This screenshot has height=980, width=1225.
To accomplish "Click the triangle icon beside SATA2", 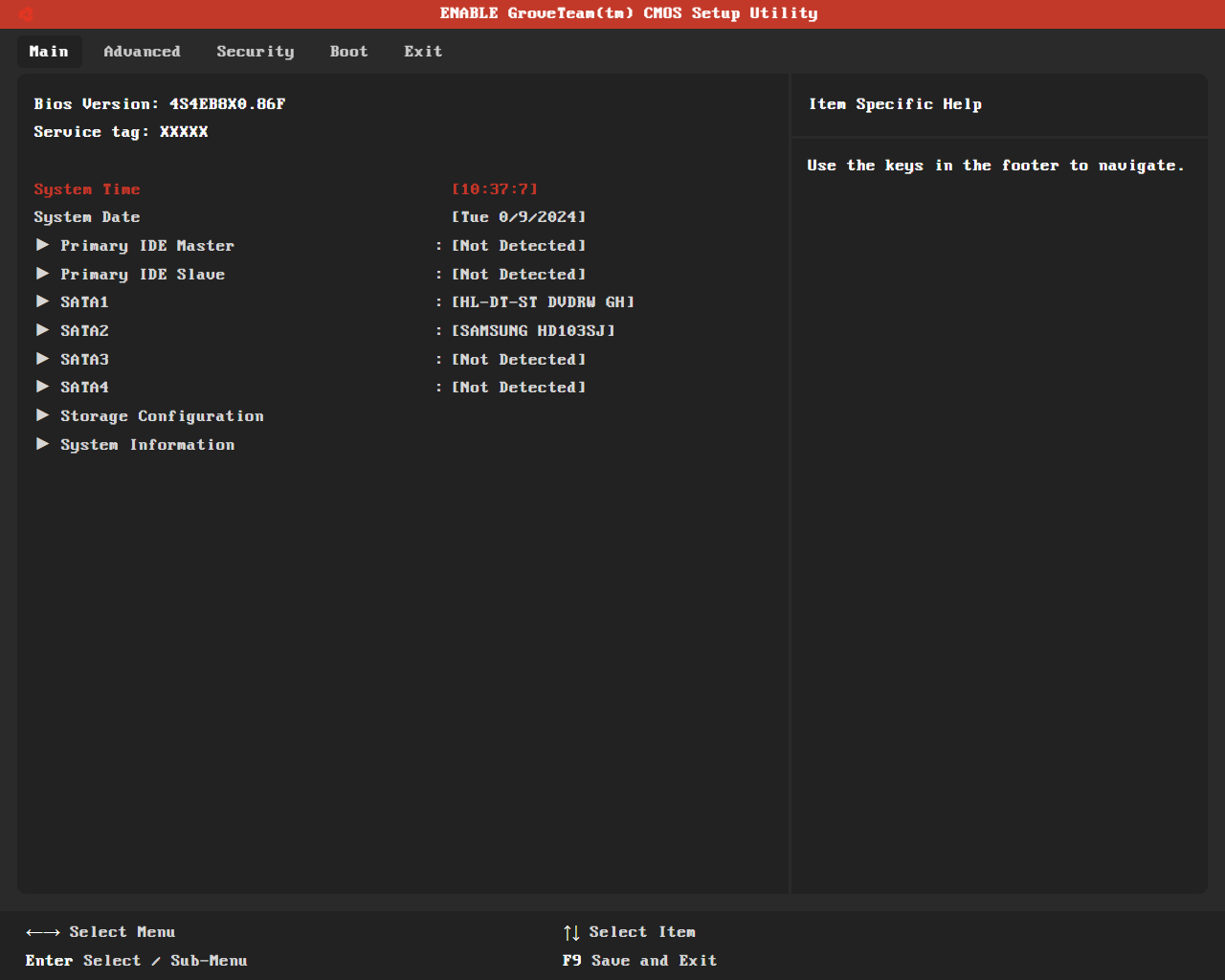I will (x=42, y=330).
